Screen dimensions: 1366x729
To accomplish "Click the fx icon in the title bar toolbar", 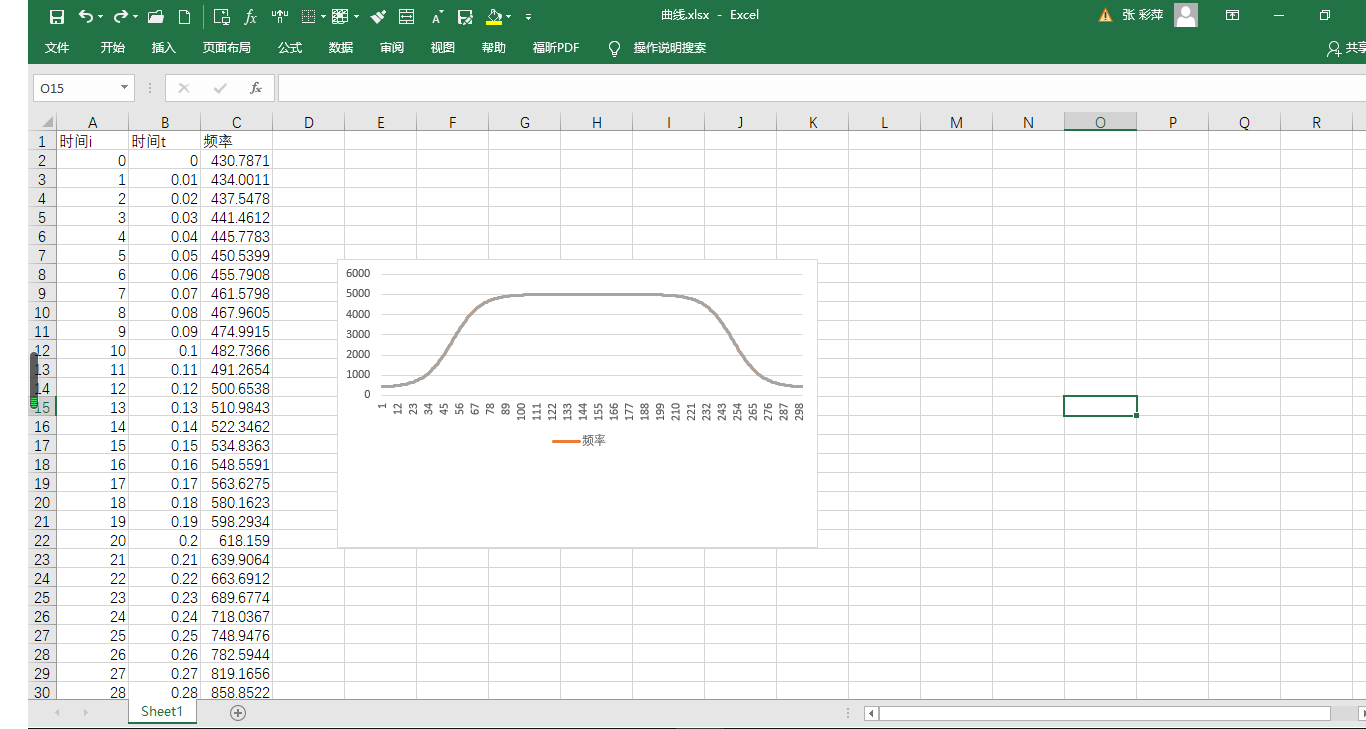I will (x=250, y=16).
